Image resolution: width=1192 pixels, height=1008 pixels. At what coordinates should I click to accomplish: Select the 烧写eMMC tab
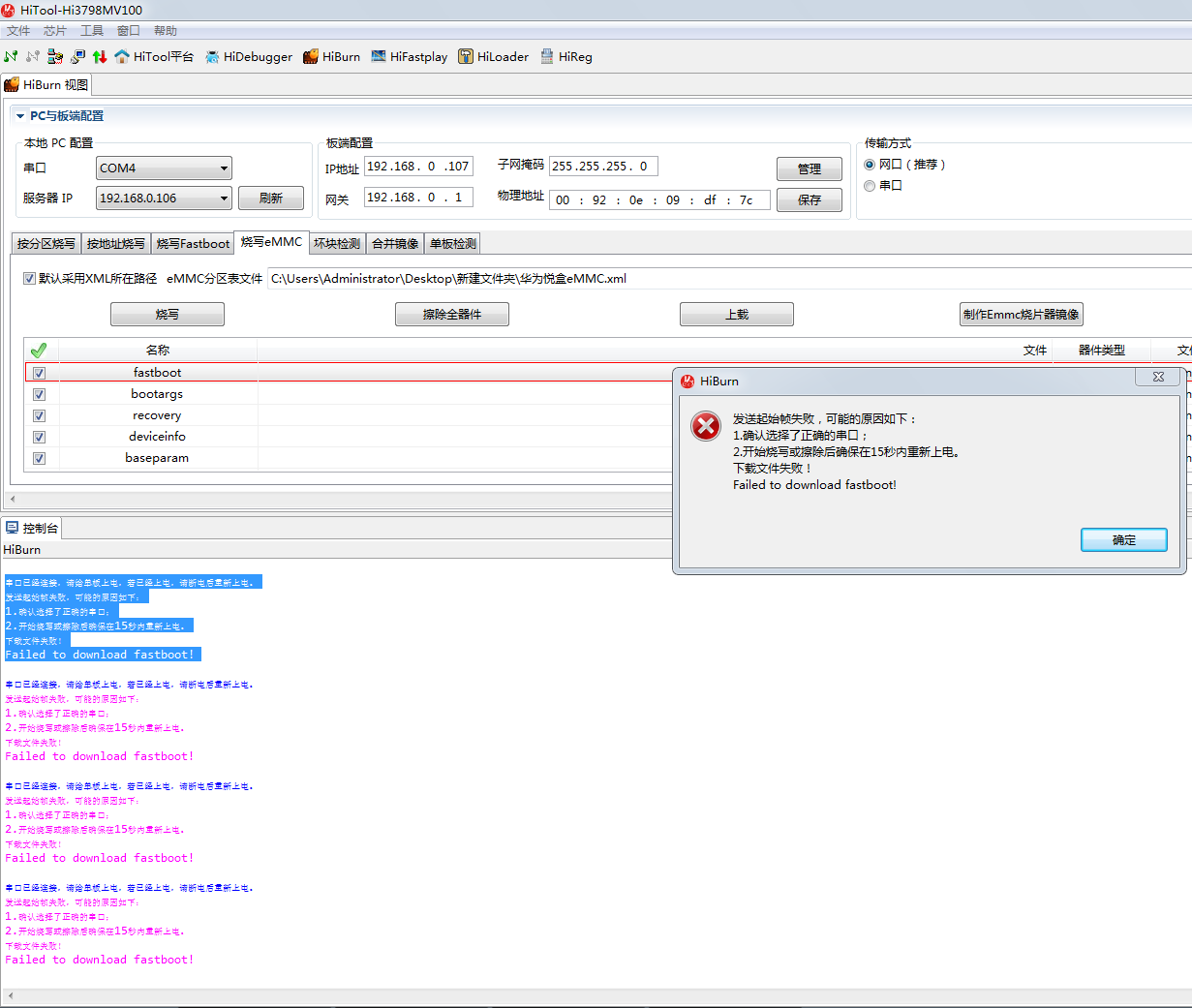coord(272,242)
